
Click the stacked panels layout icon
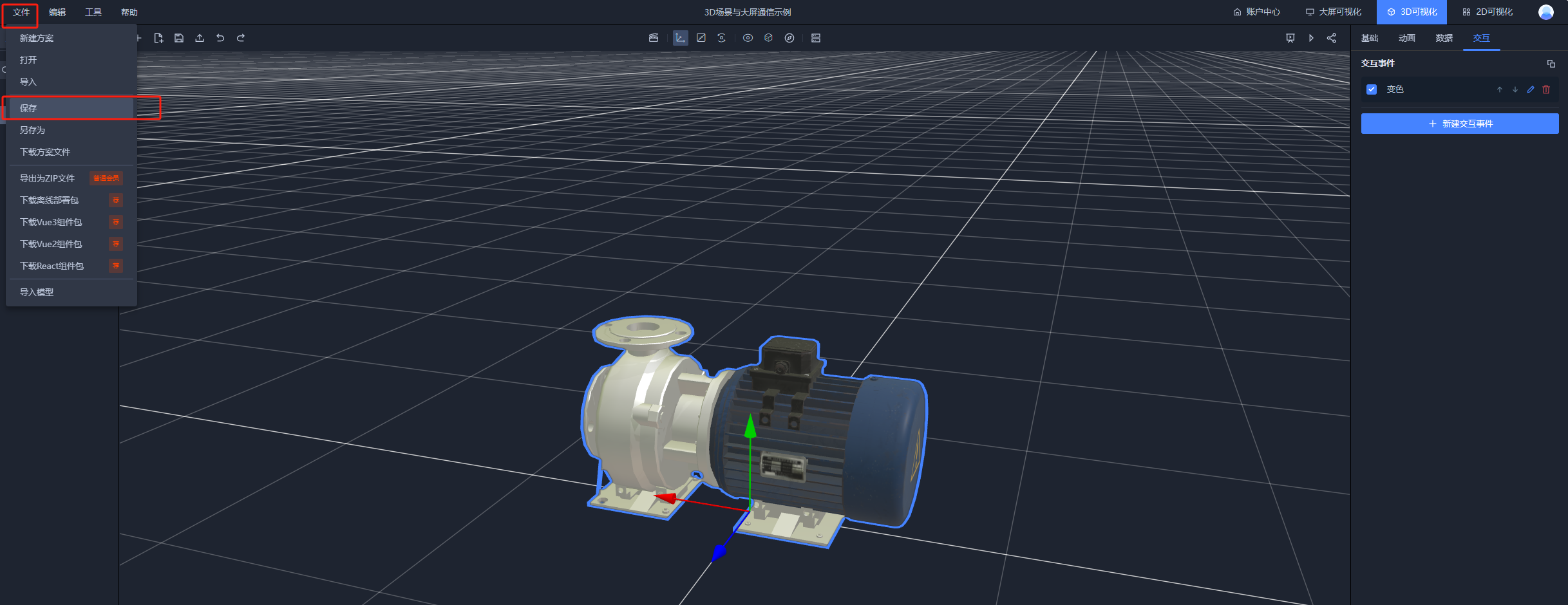pos(816,38)
